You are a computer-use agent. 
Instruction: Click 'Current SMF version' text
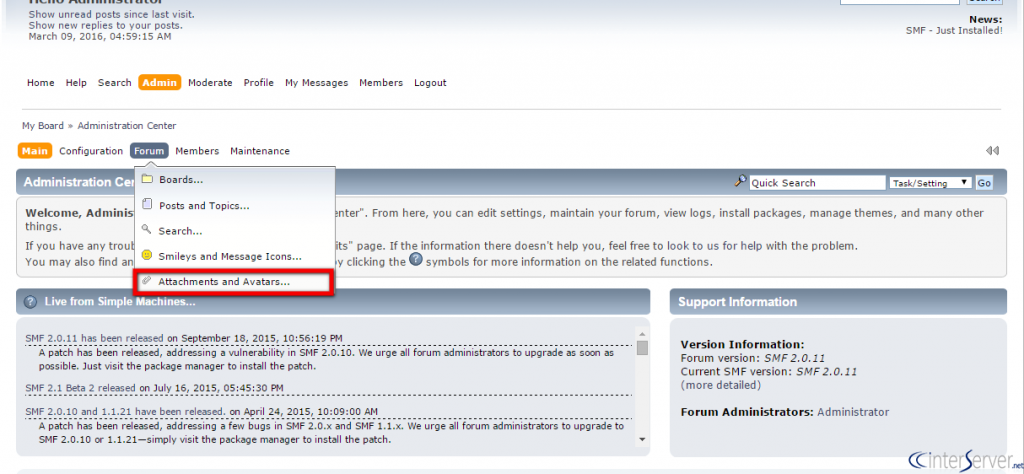769,371
